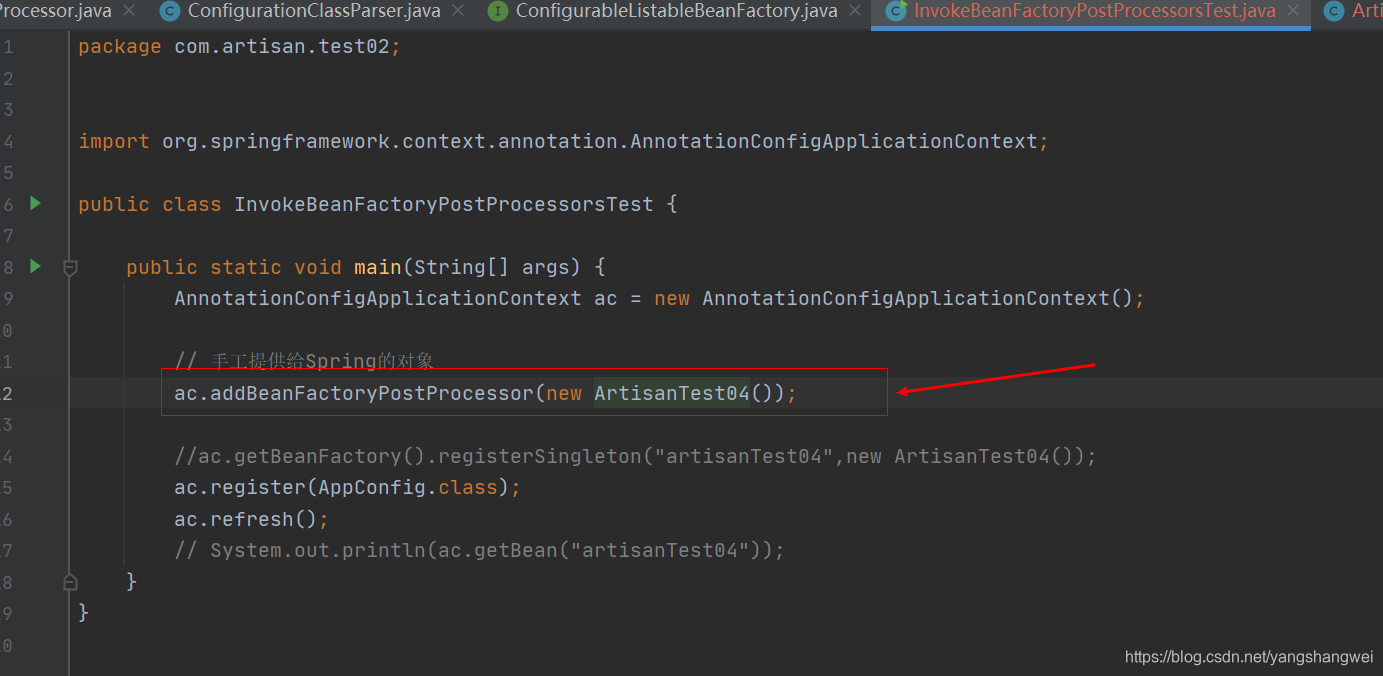The image size is (1383, 676).
Task: Close the InvokeBeanFactoryPostProcessorsTest.java tab
Action: coord(1293,11)
